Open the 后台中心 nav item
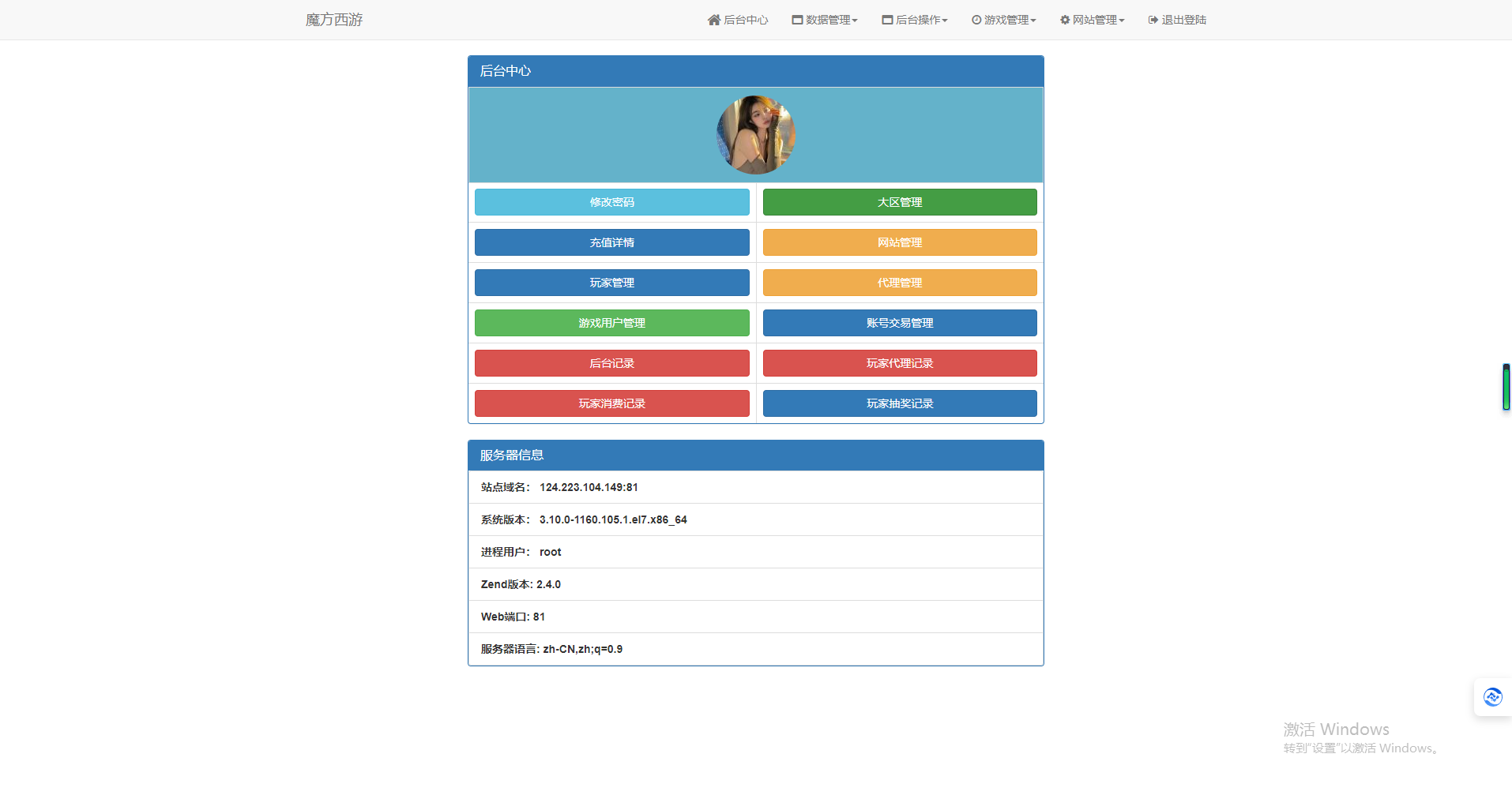Screen dimensions: 1512x795 (x=738, y=20)
